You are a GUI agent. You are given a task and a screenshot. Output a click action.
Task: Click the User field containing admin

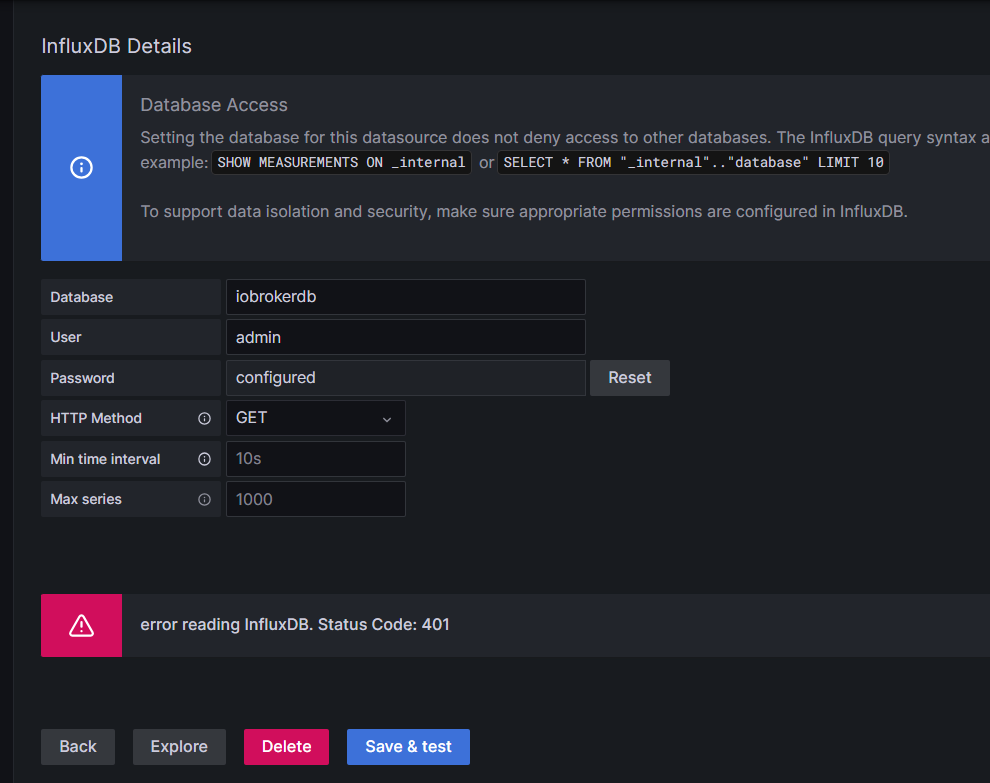pyautogui.click(x=406, y=337)
